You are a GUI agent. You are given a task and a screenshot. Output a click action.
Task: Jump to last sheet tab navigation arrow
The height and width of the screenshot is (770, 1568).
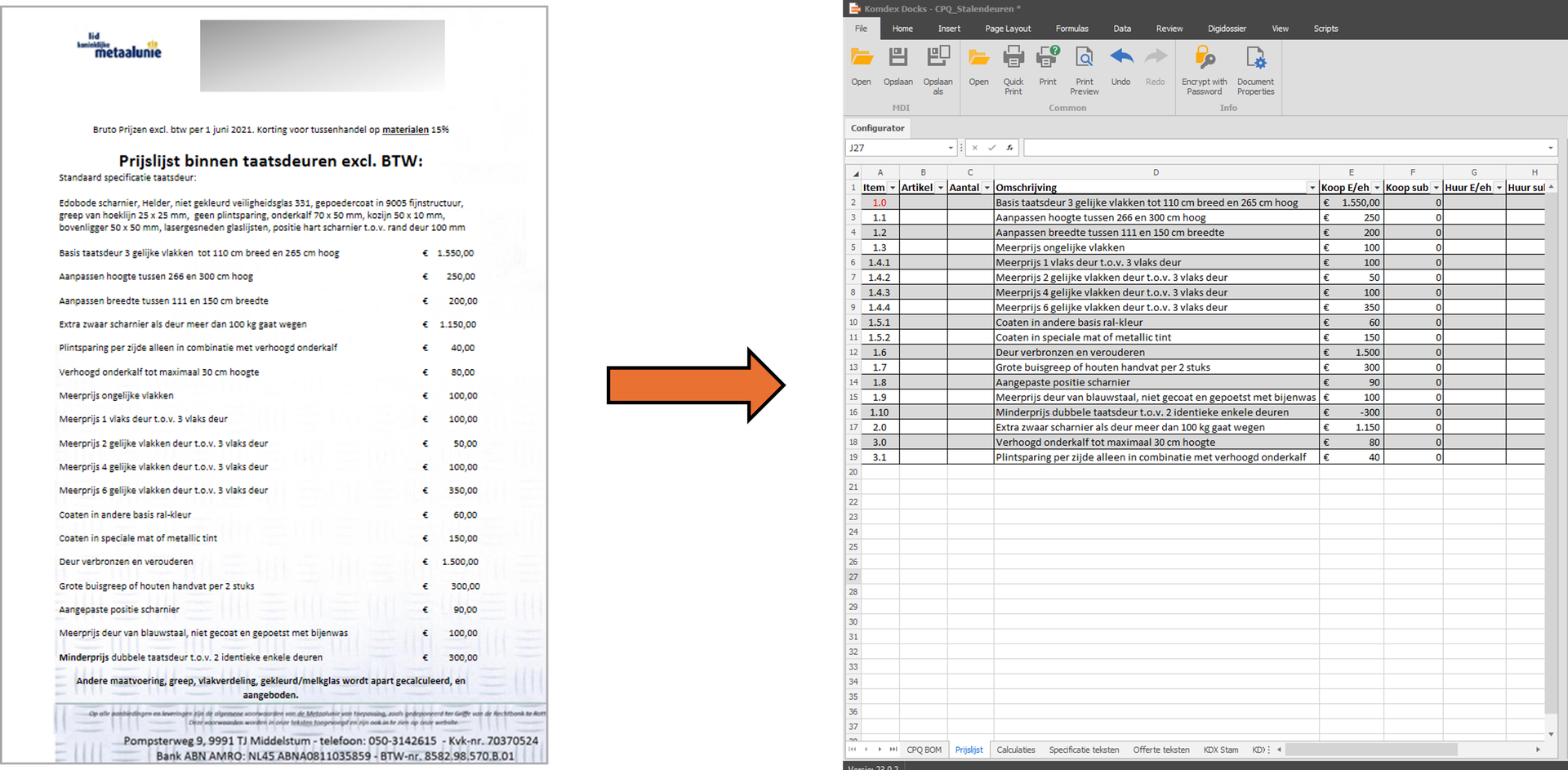[893, 750]
